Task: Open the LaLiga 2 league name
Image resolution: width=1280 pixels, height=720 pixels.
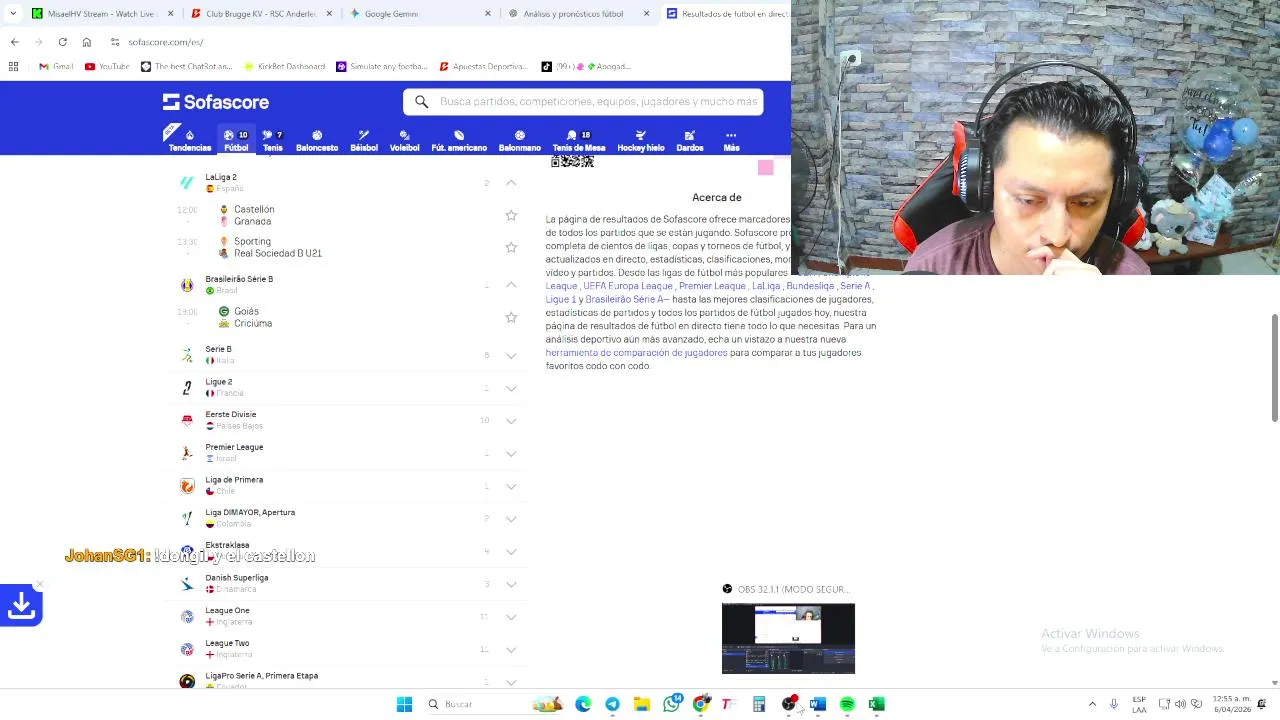Action: click(x=221, y=177)
